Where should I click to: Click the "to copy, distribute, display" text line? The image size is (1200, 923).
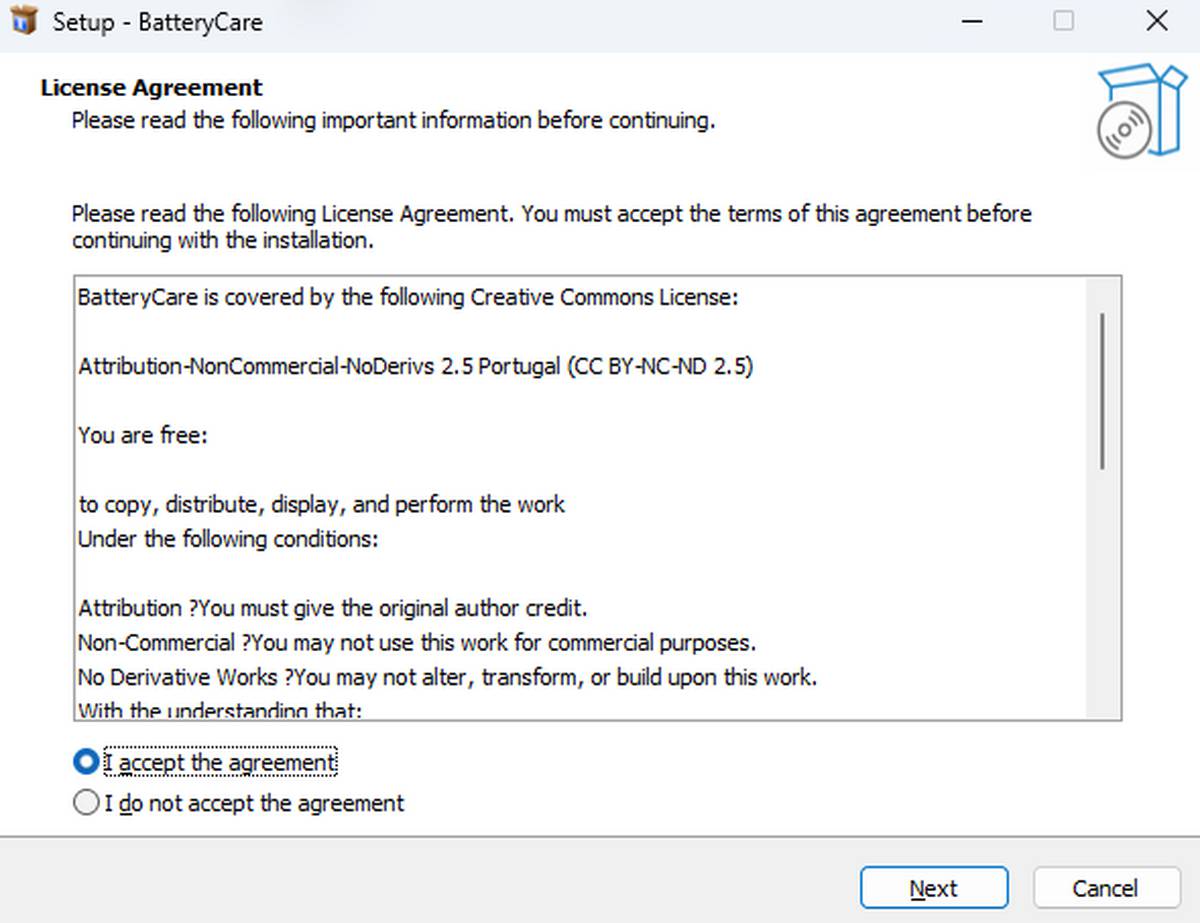click(x=322, y=504)
